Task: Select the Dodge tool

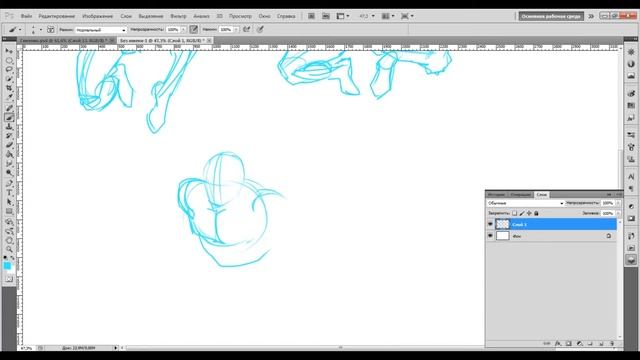Action: point(9,173)
